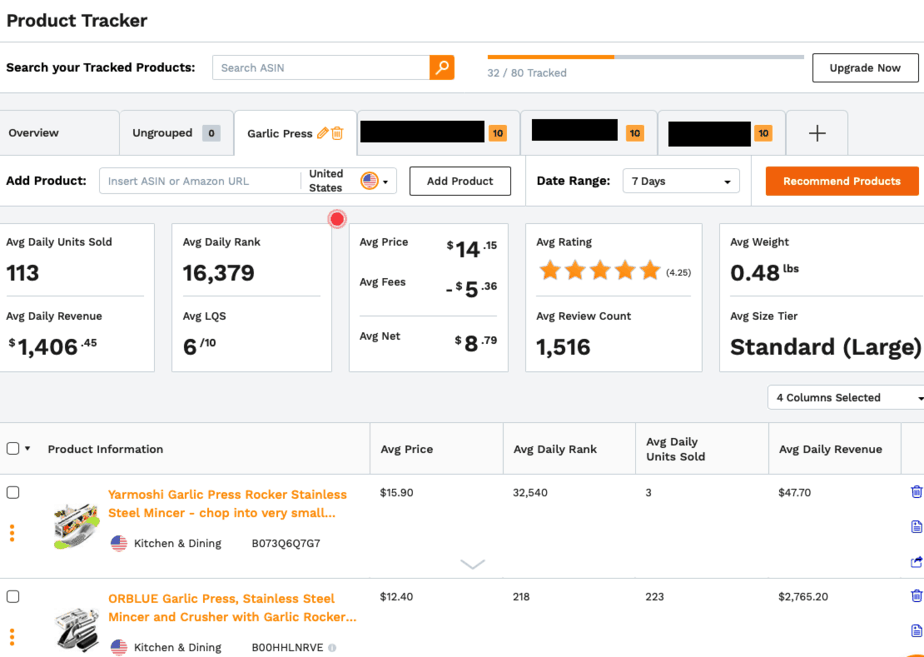Click the five-star average rating display
924x657 pixels.
point(600,271)
